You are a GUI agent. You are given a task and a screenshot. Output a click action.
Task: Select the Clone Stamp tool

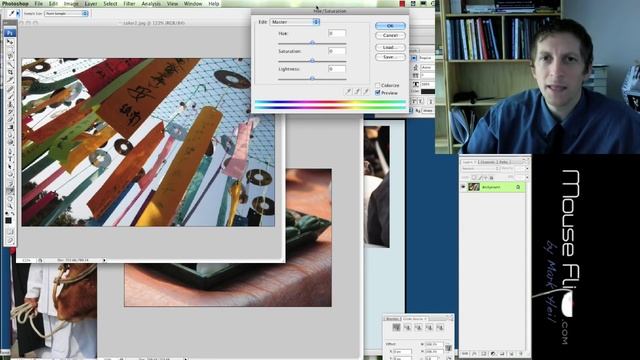click(x=10, y=104)
